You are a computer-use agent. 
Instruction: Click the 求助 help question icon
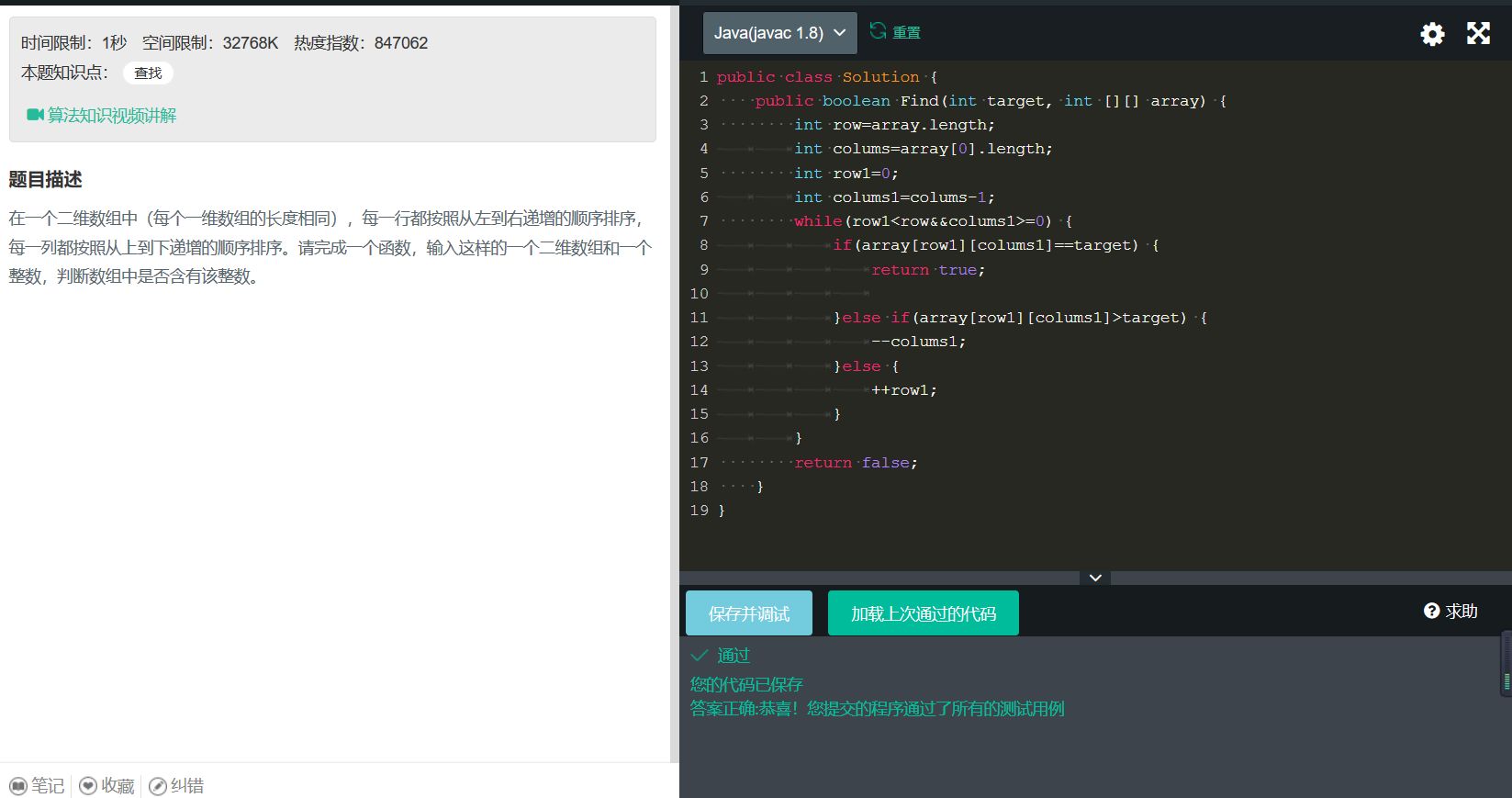(x=1431, y=611)
